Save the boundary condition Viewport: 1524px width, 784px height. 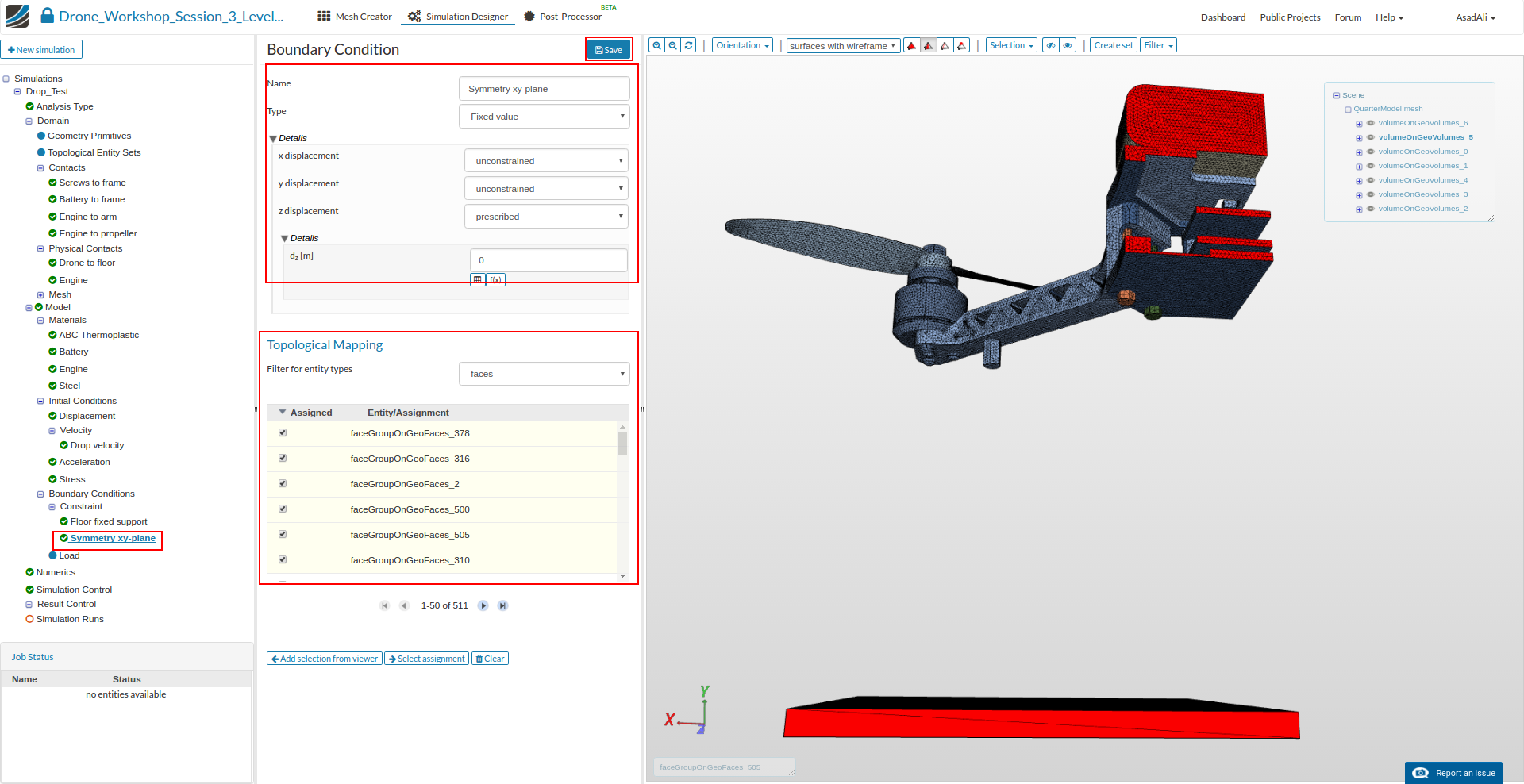click(x=609, y=50)
